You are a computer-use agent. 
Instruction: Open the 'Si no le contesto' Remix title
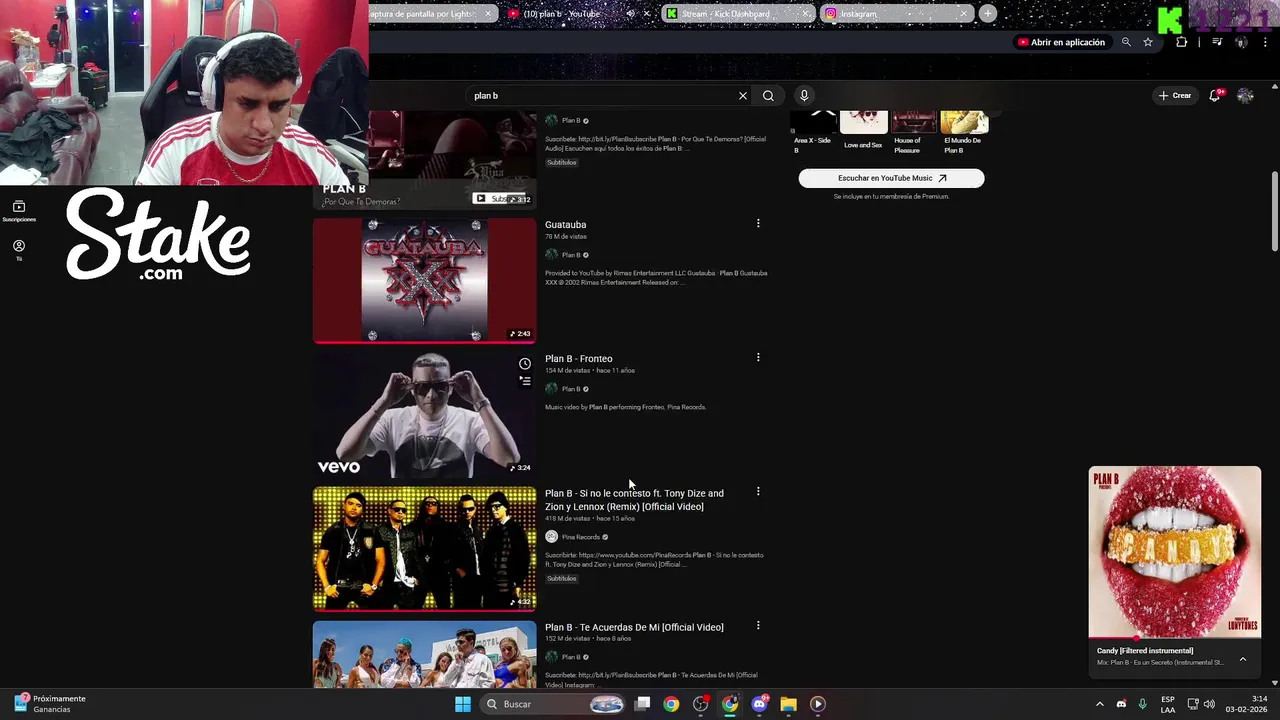pyautogui.click(x=634, y=500)
